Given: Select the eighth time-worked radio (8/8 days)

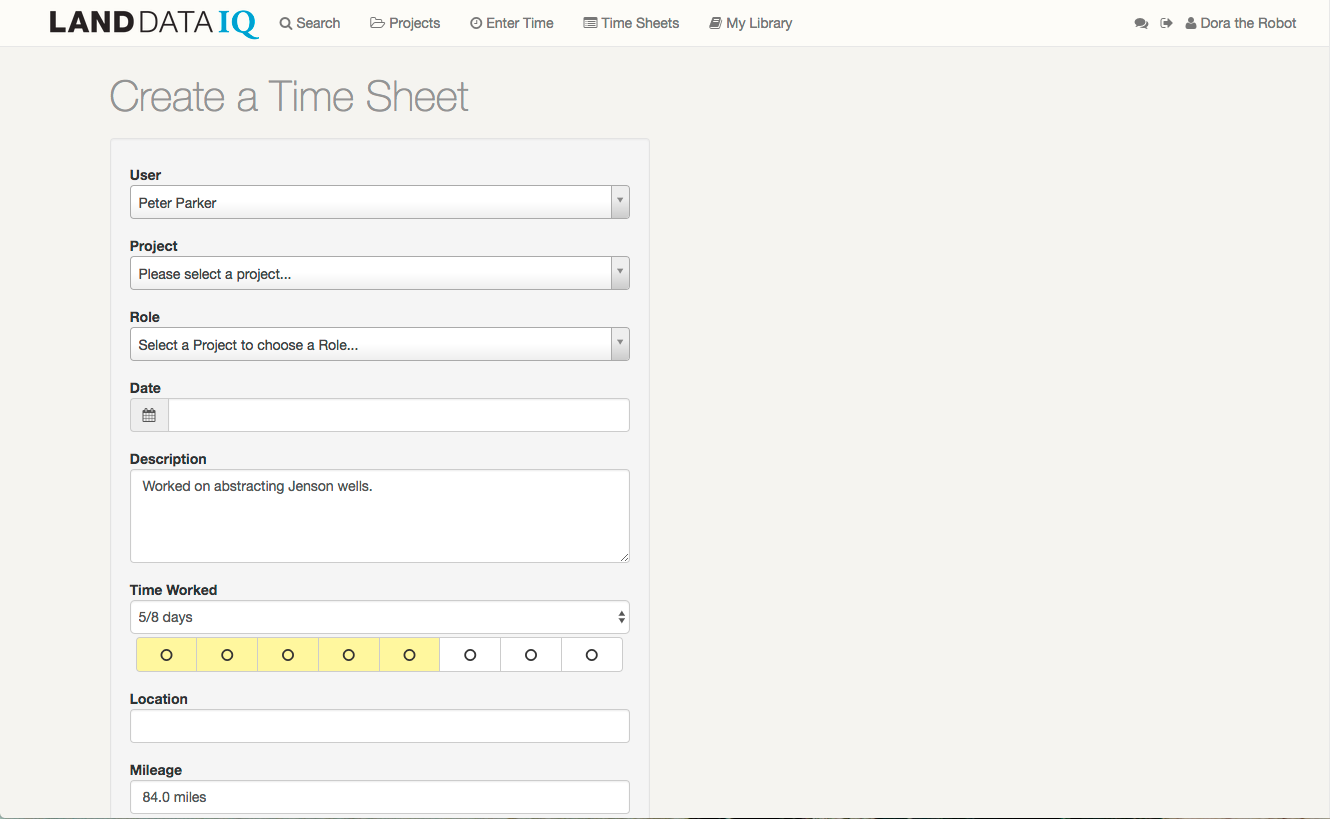Looking at the screenshot, I should [x=592, y=655].
